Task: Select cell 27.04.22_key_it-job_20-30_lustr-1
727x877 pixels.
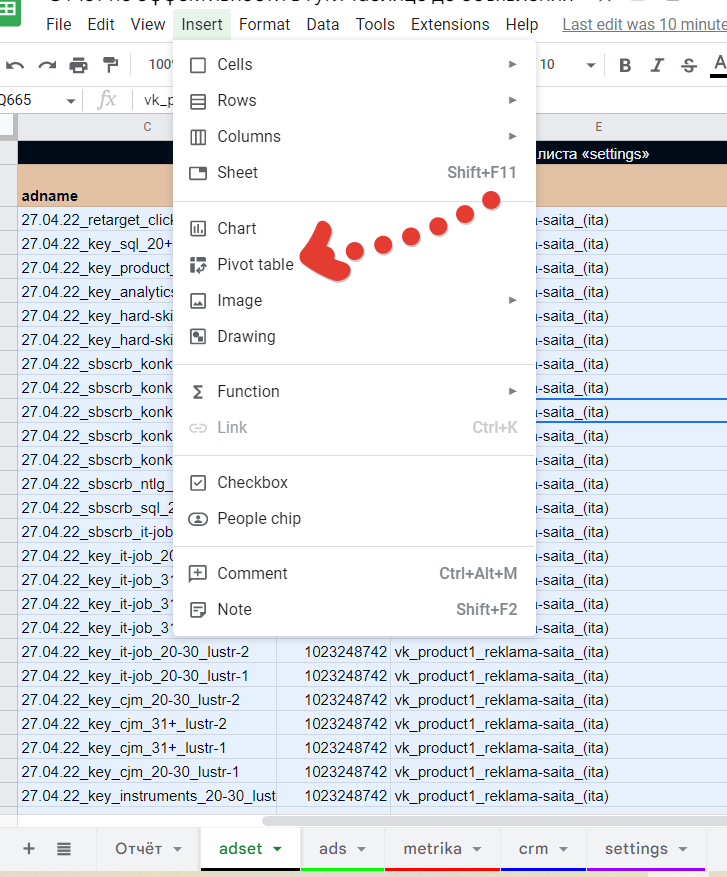Action: (147, 676)
